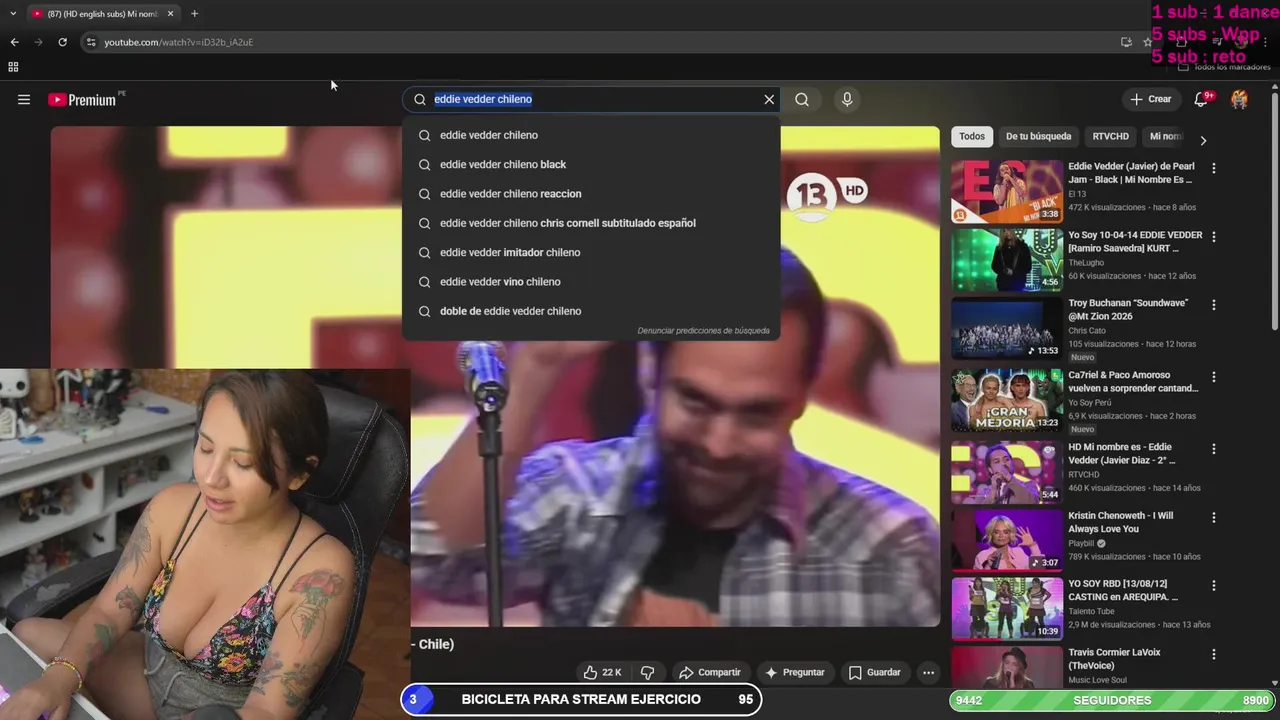Open the YouTube hamburger guide menu

[24, 99]
